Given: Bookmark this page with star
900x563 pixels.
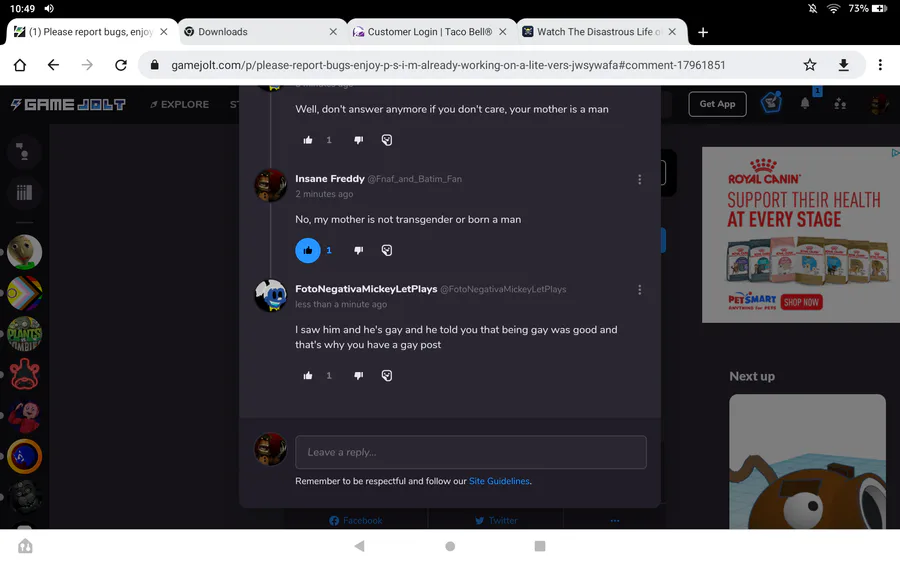Looking at the screenshot, I should 809,65.
